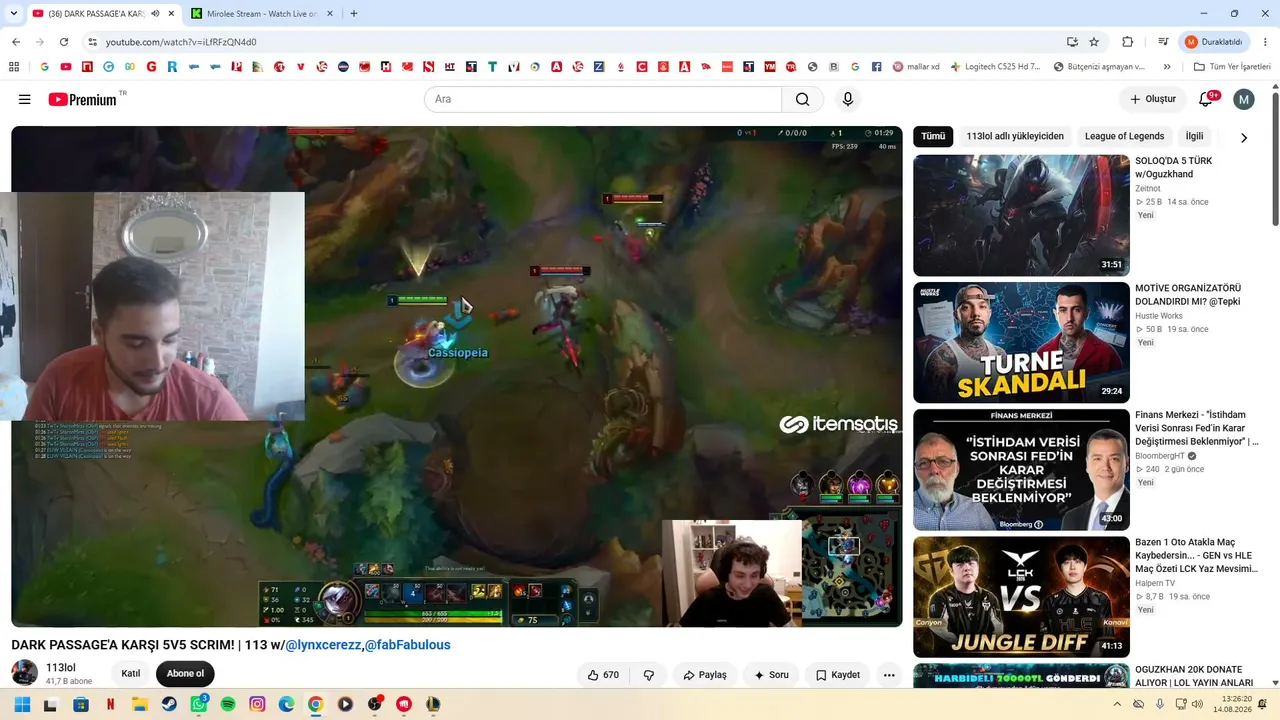The height and width of the screenshot is (720, 1280).
Task: Bookmark this page with the star
Action: click(x=1094, y=42)
